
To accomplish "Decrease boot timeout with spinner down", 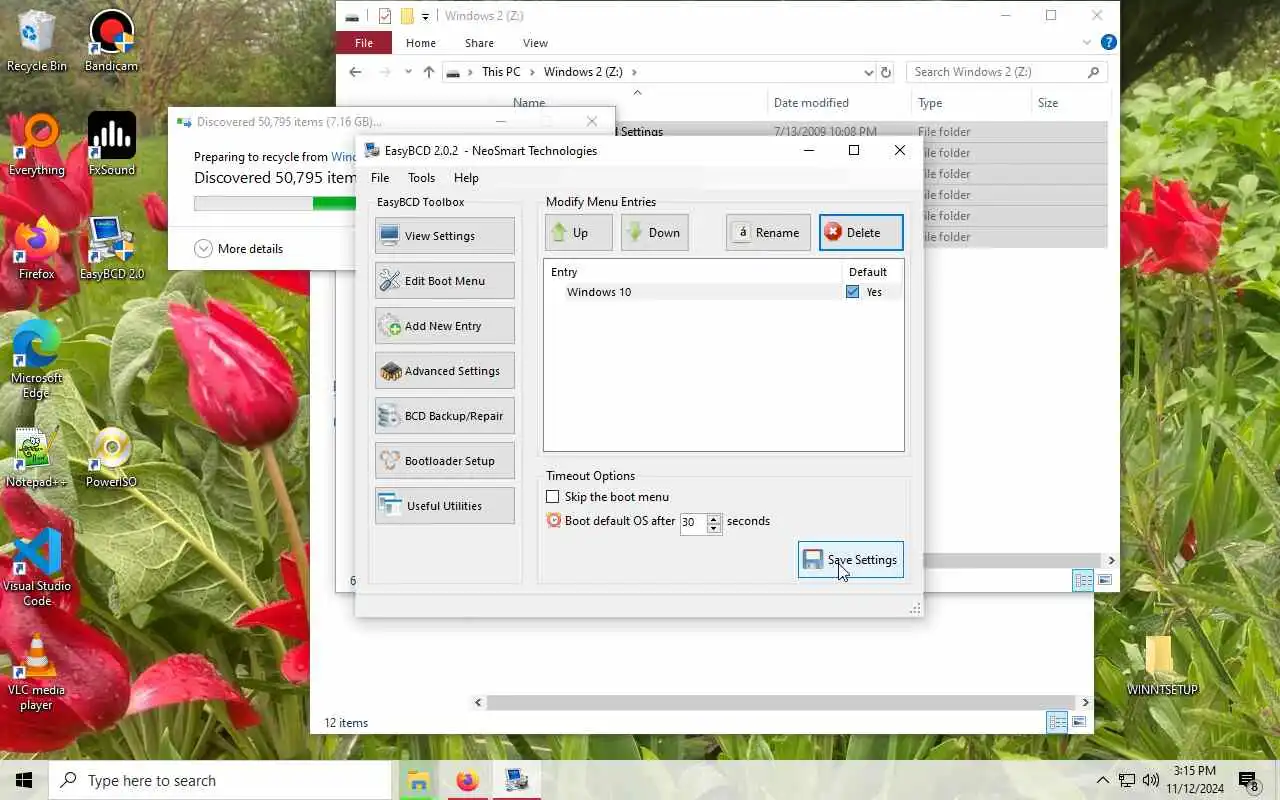I will (x=714, y=528).
